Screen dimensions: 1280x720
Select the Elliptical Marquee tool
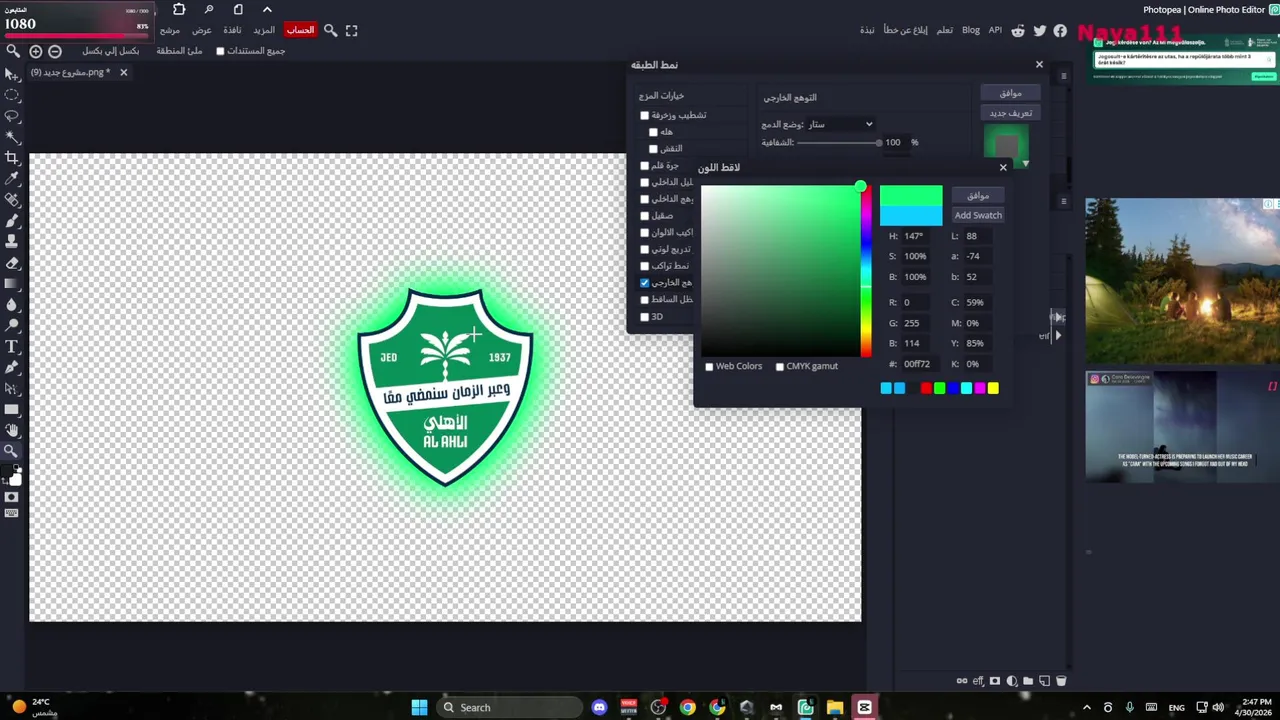point(12,95)
